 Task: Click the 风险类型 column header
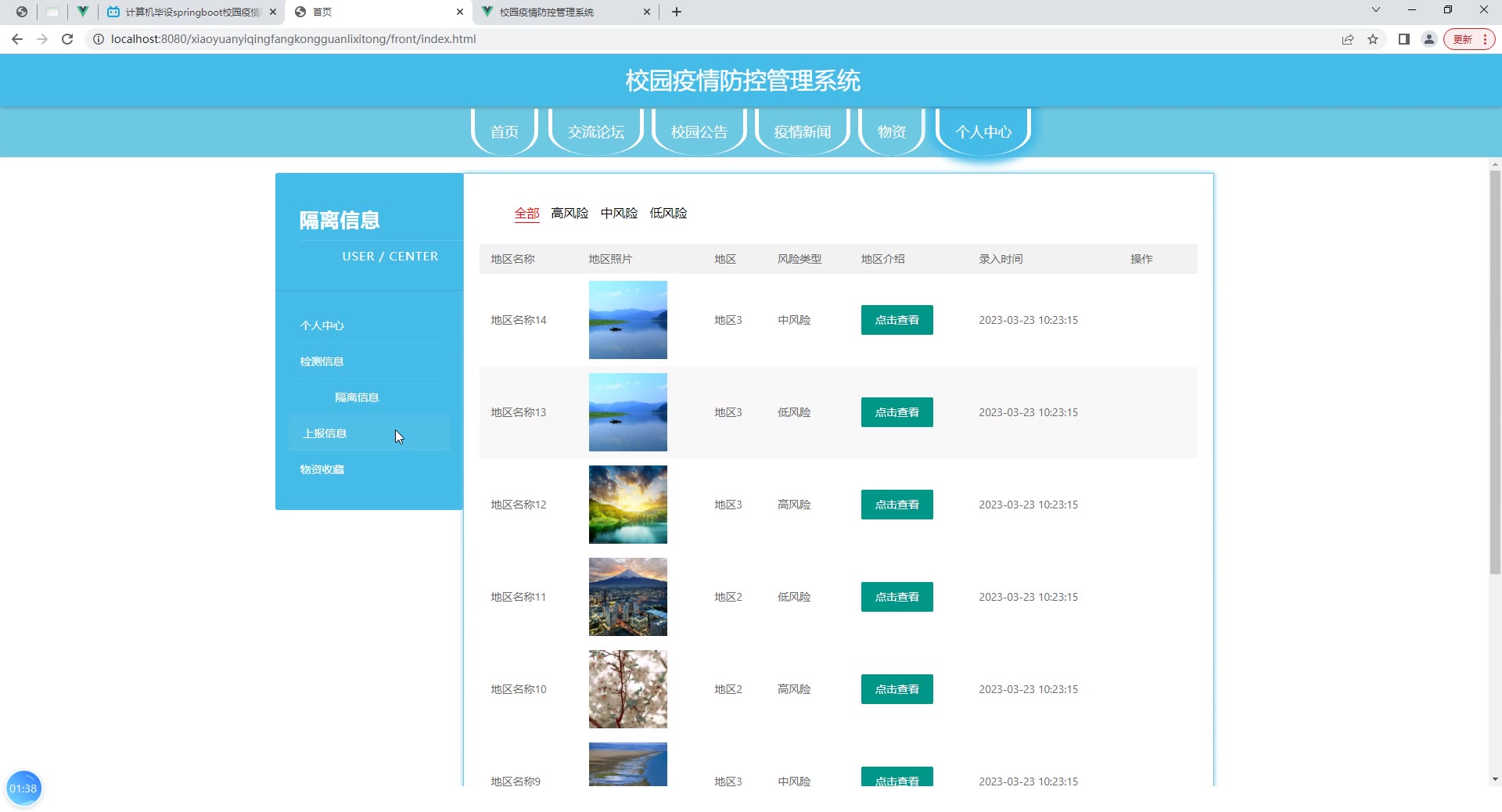point(800,259)
